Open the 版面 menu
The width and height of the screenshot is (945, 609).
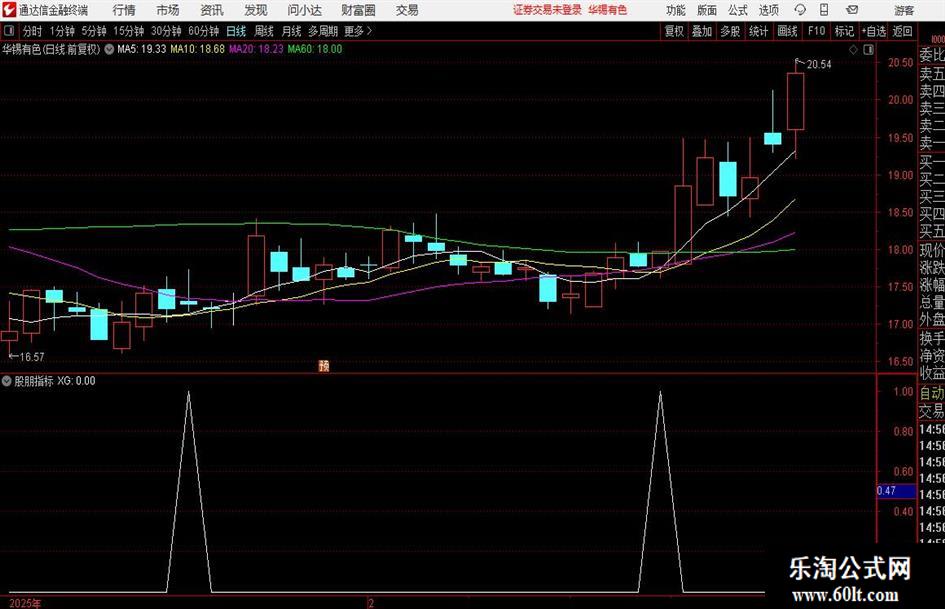point(707,10)
